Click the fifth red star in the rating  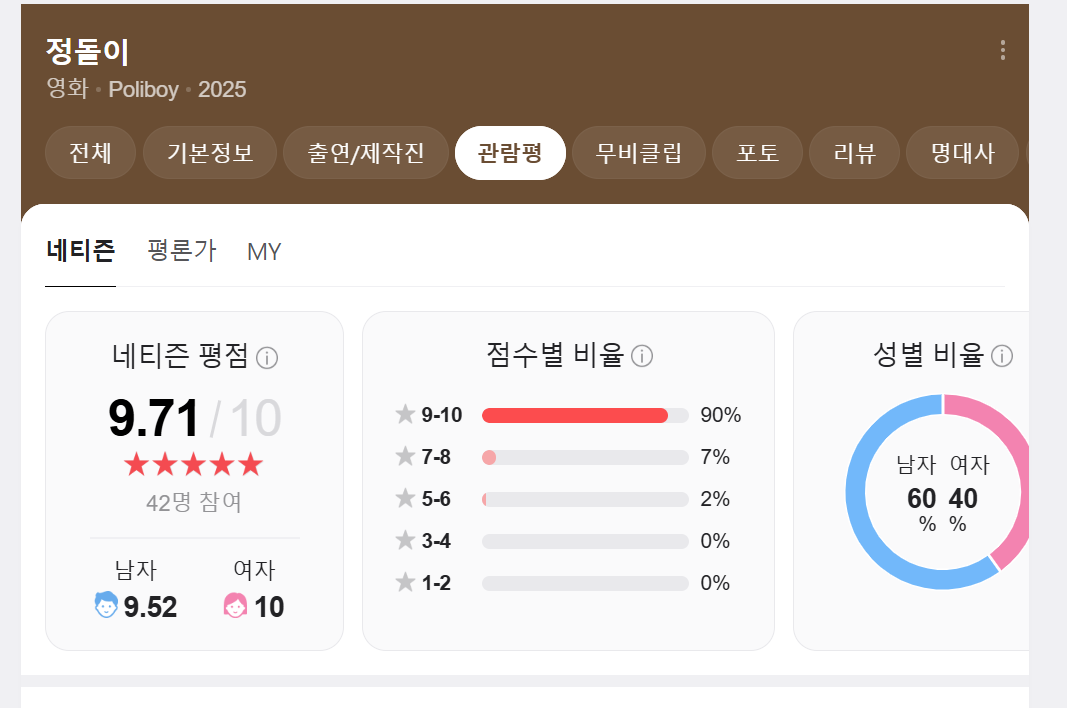coord(249,463)
